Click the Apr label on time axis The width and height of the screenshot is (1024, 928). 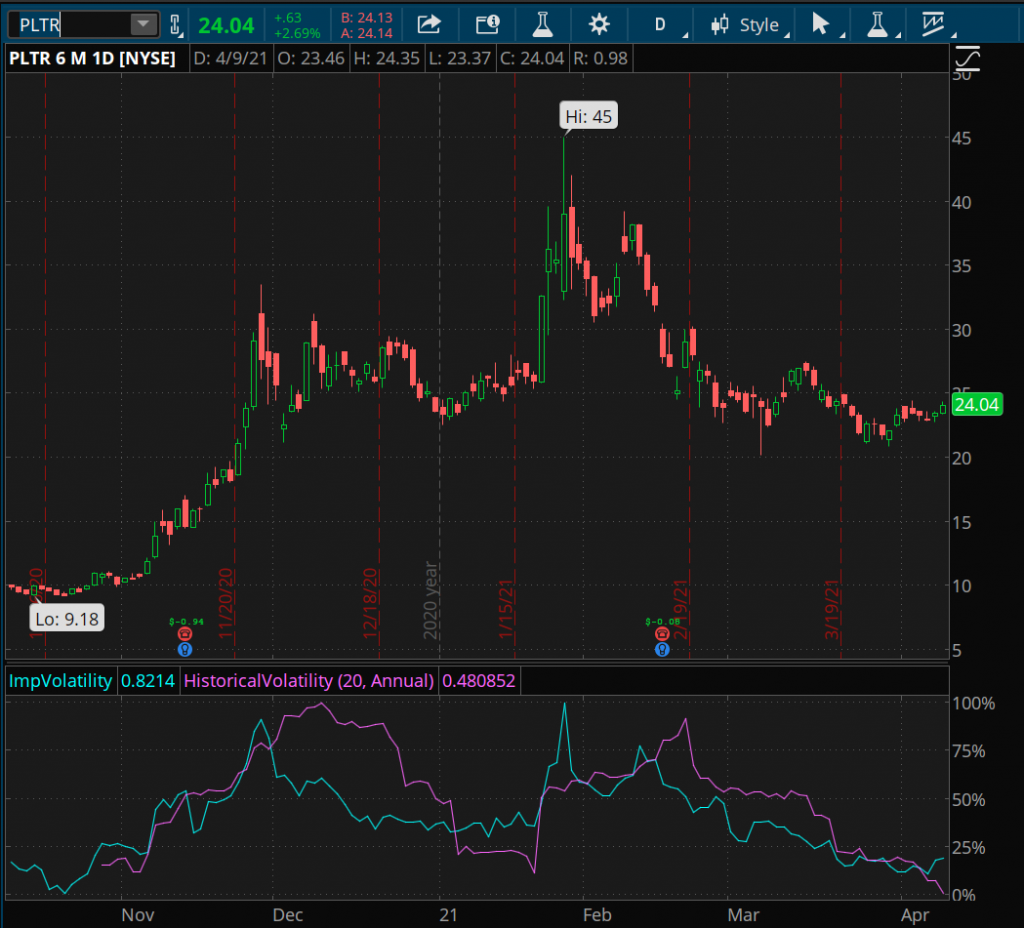click(915, 915)
